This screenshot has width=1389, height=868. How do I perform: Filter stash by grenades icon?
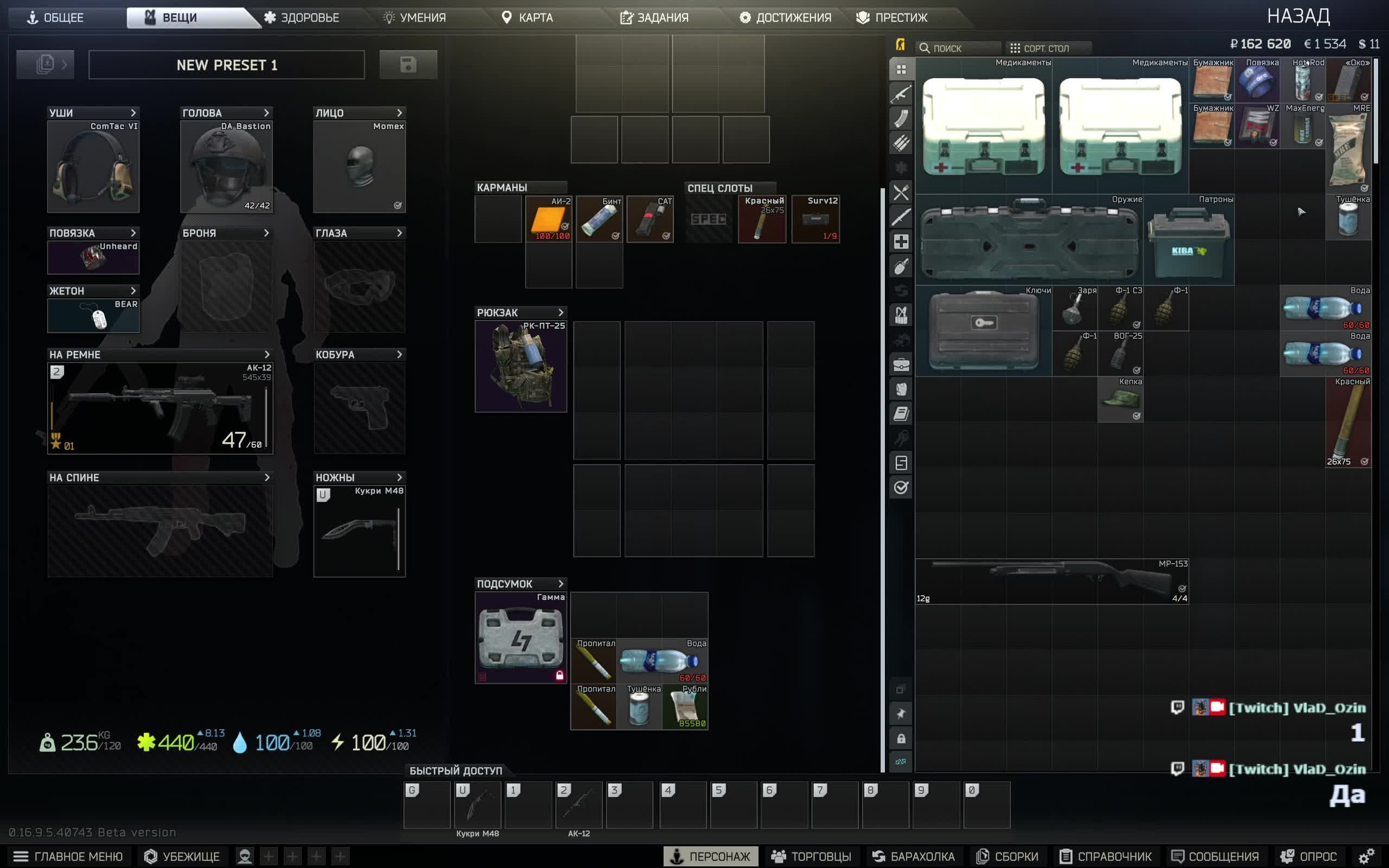(901, 266)
